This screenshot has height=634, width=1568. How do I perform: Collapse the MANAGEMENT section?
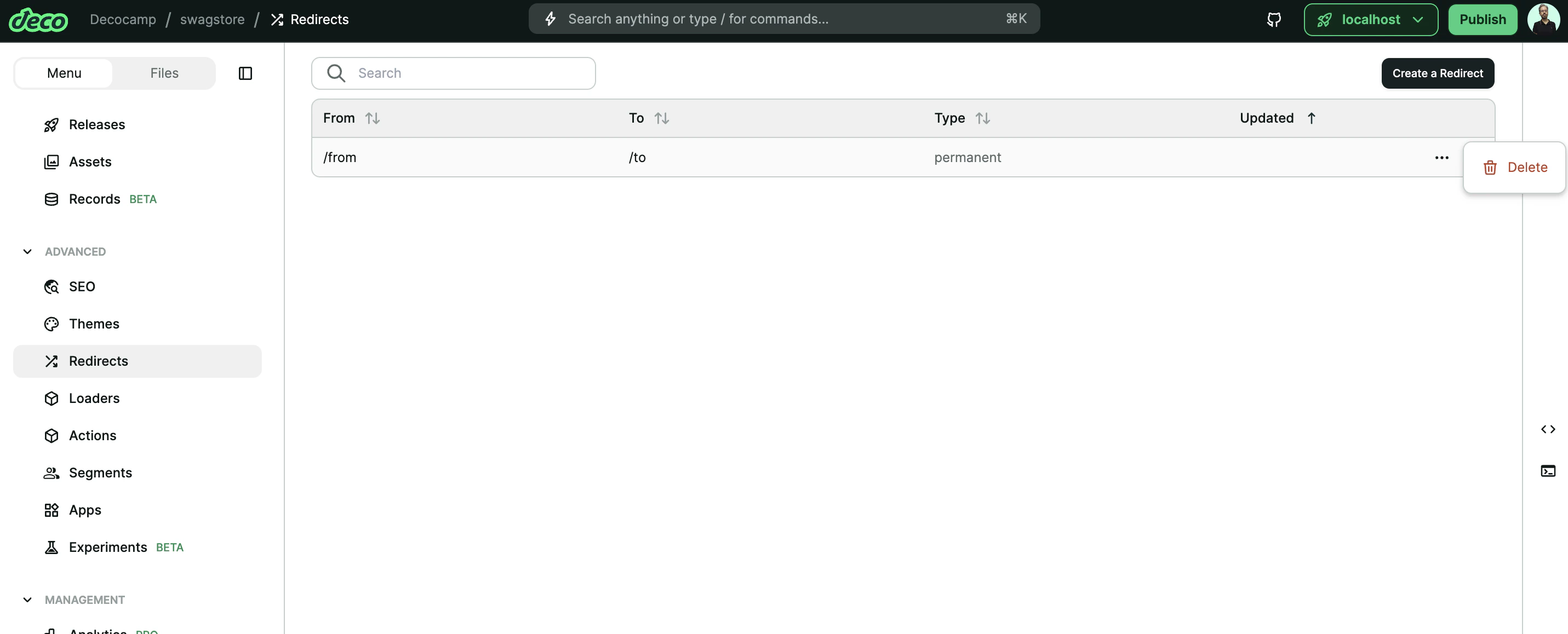pyautogui.click(x=27, y=600)
